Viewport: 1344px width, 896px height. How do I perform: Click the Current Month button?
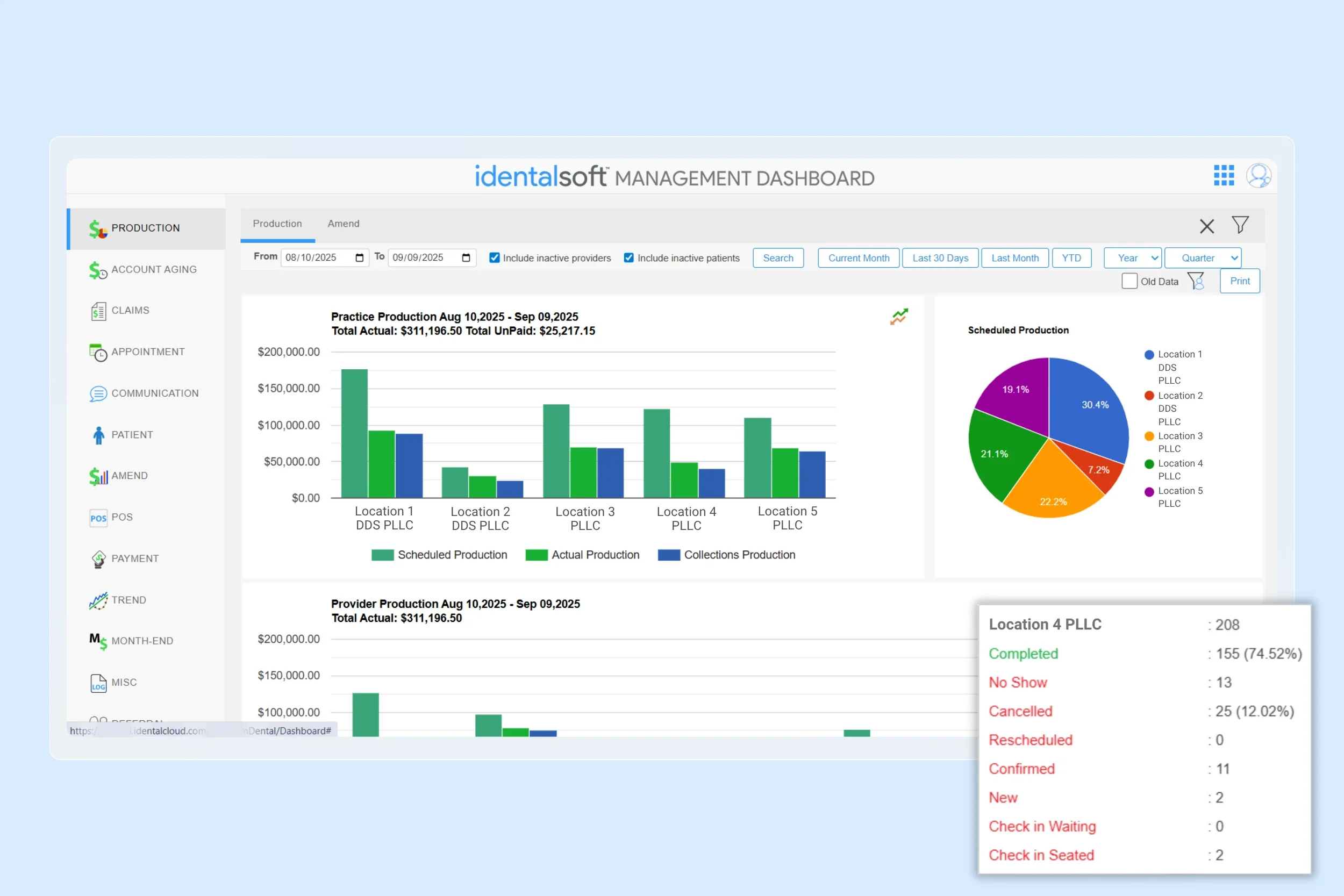[x=859, y=257]
